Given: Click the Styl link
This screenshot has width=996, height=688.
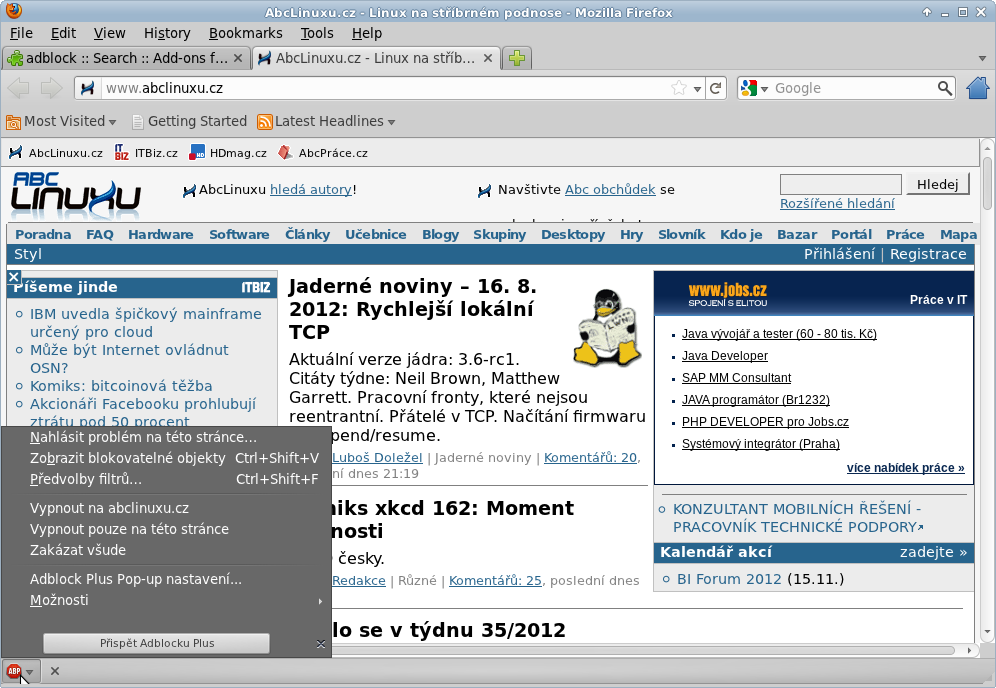Looking at the screenshot, I should coord(28,254).
